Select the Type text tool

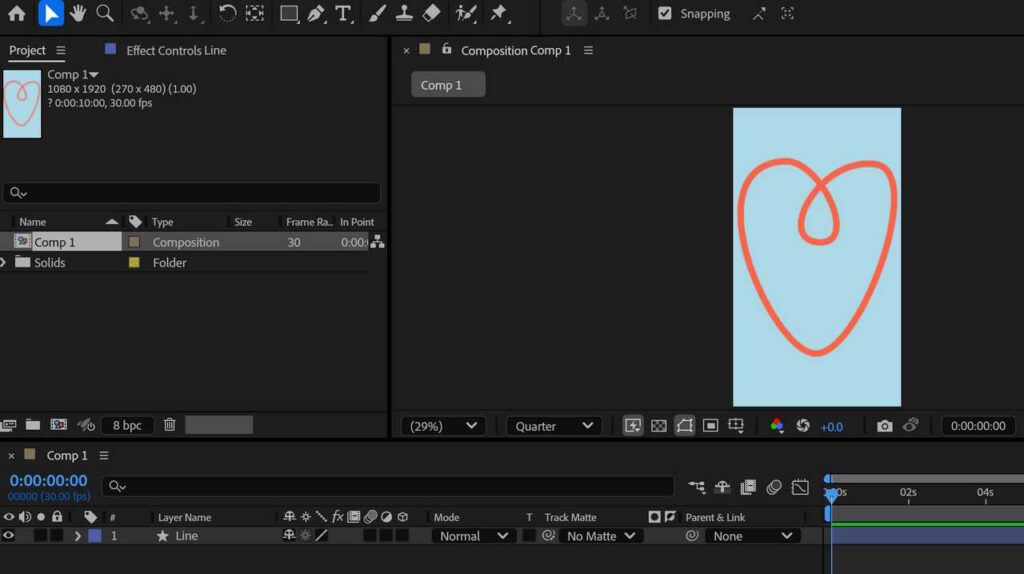pyautogui.click(x=343, y=13)
